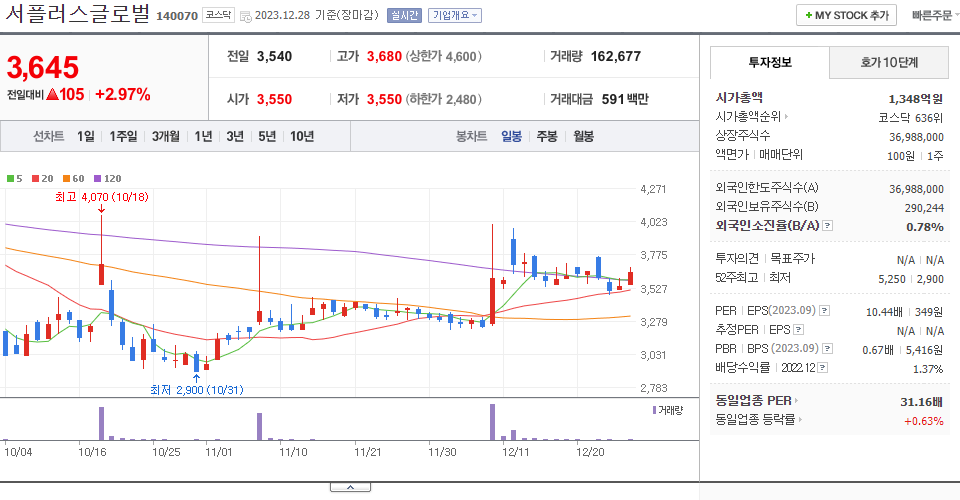
Task: Click the 상장주식수 value 36,988,000
Action: point(917,137)
